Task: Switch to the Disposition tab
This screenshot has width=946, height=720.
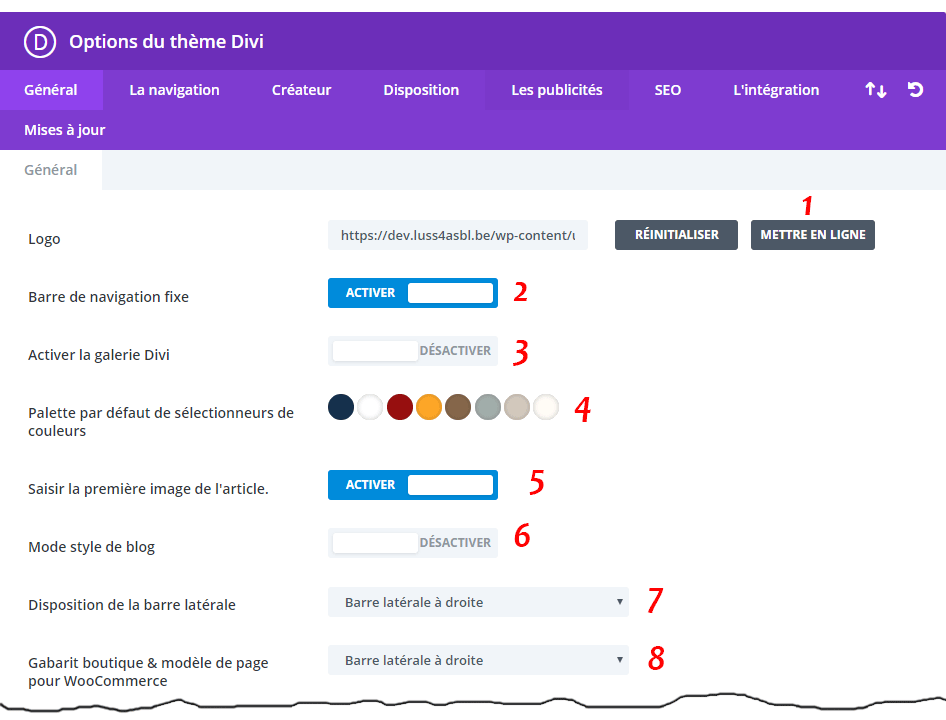Action: [x=421, y=90]
